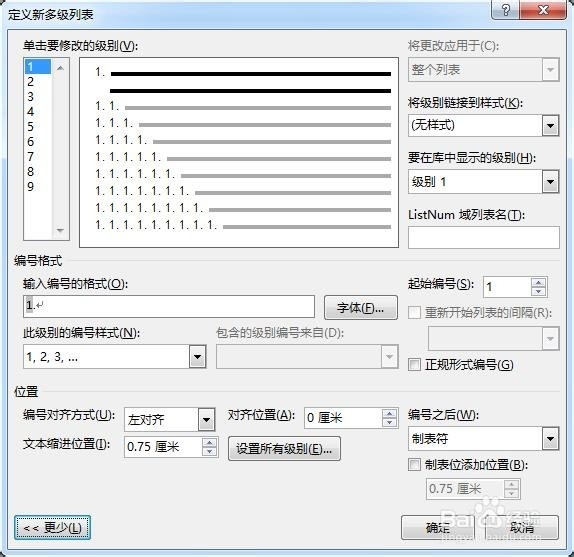Open the 编号之后 dropdown showing 制表符
Screen dimensions: 574x557
coord(550,439)
